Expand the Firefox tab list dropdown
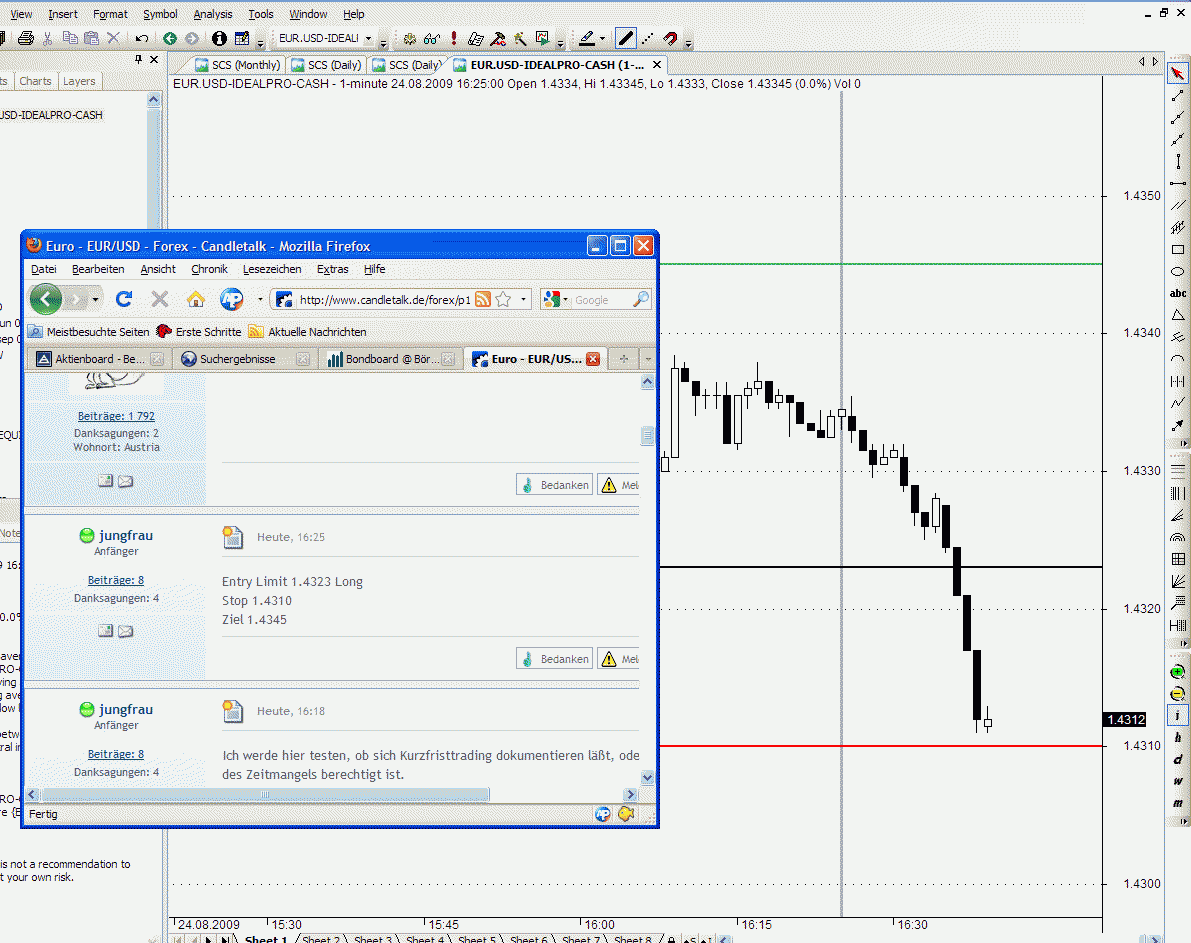Screen dimensions: 1191x943 tap(648, 359)
